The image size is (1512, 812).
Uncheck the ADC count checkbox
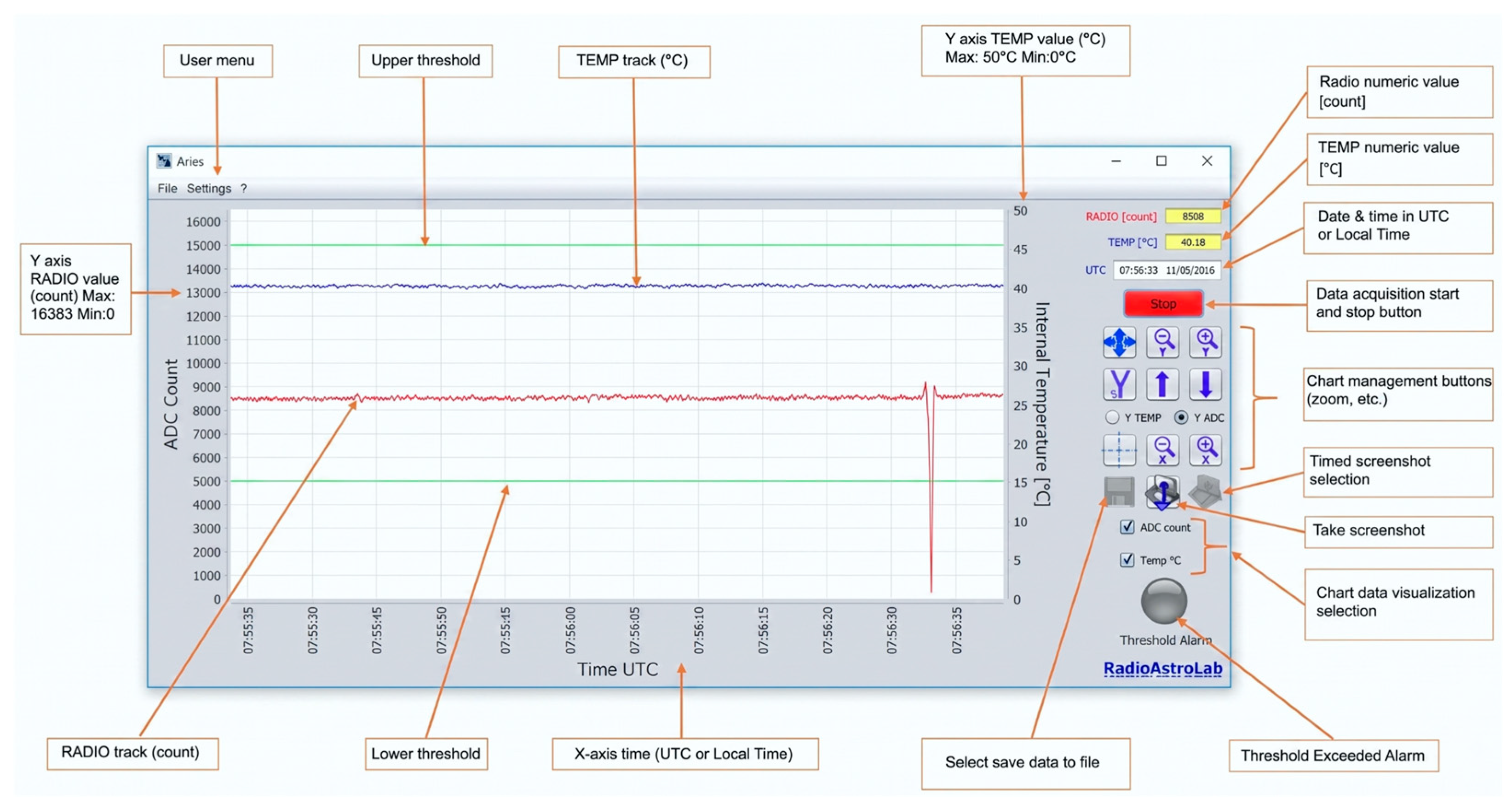[x=1127, y=527]
